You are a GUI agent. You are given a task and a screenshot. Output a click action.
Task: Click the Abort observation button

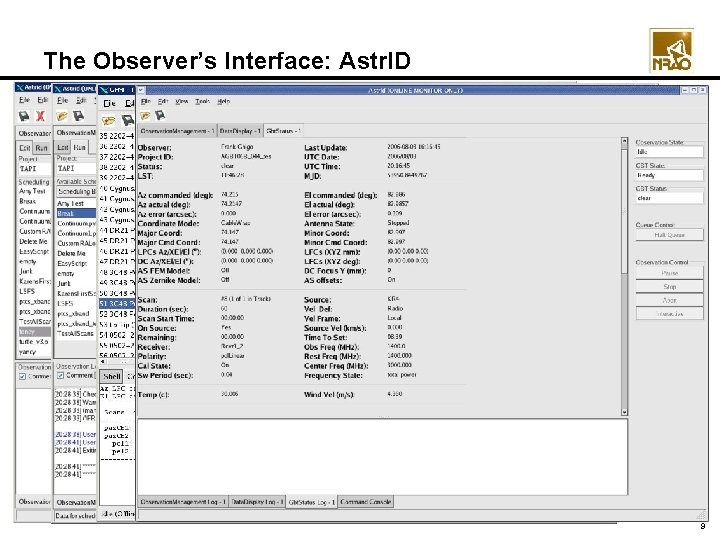tap(669, 300)
